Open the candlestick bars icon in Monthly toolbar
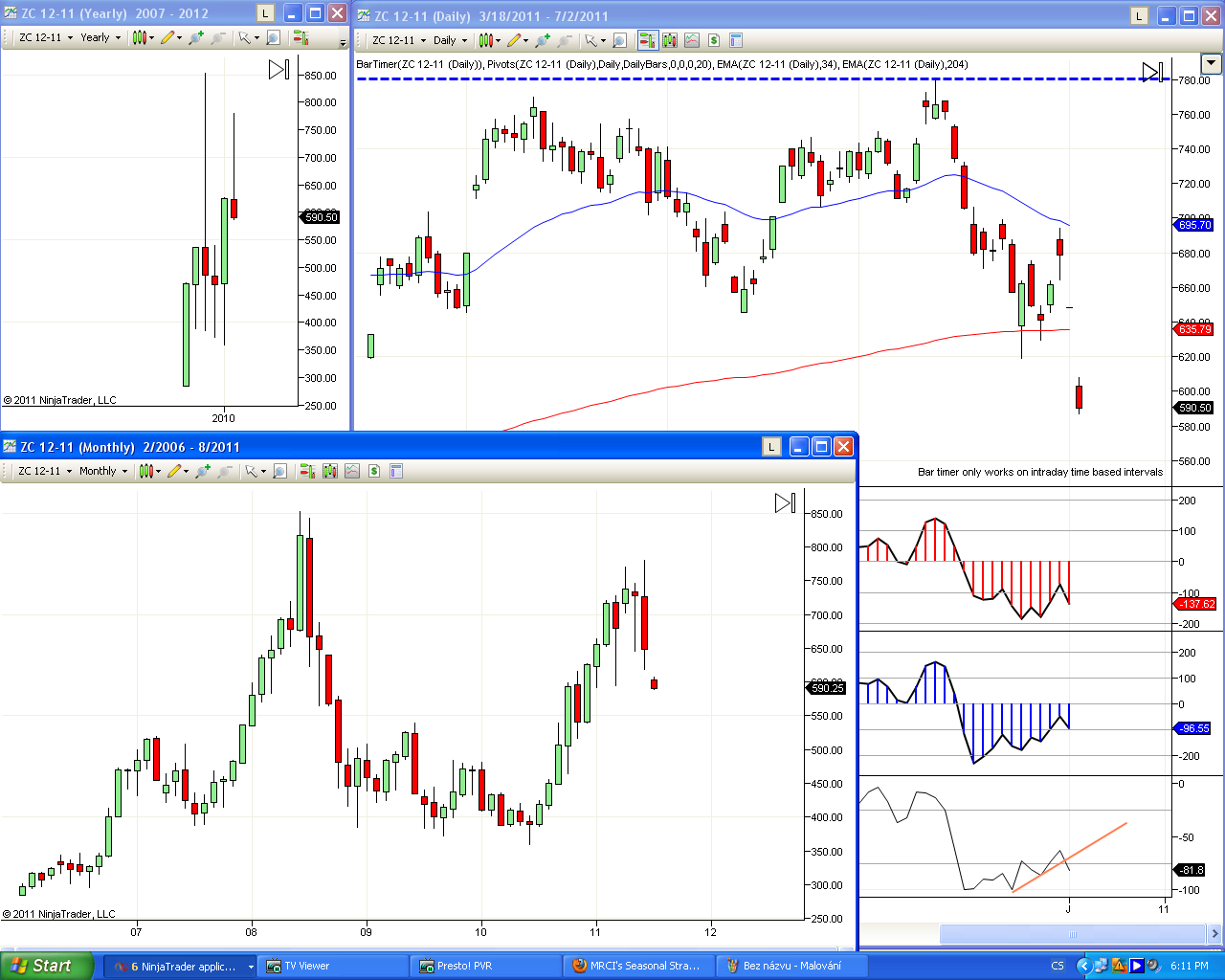Image resolution: width=1225 pixels, height=980 pixels. [330, 471]
